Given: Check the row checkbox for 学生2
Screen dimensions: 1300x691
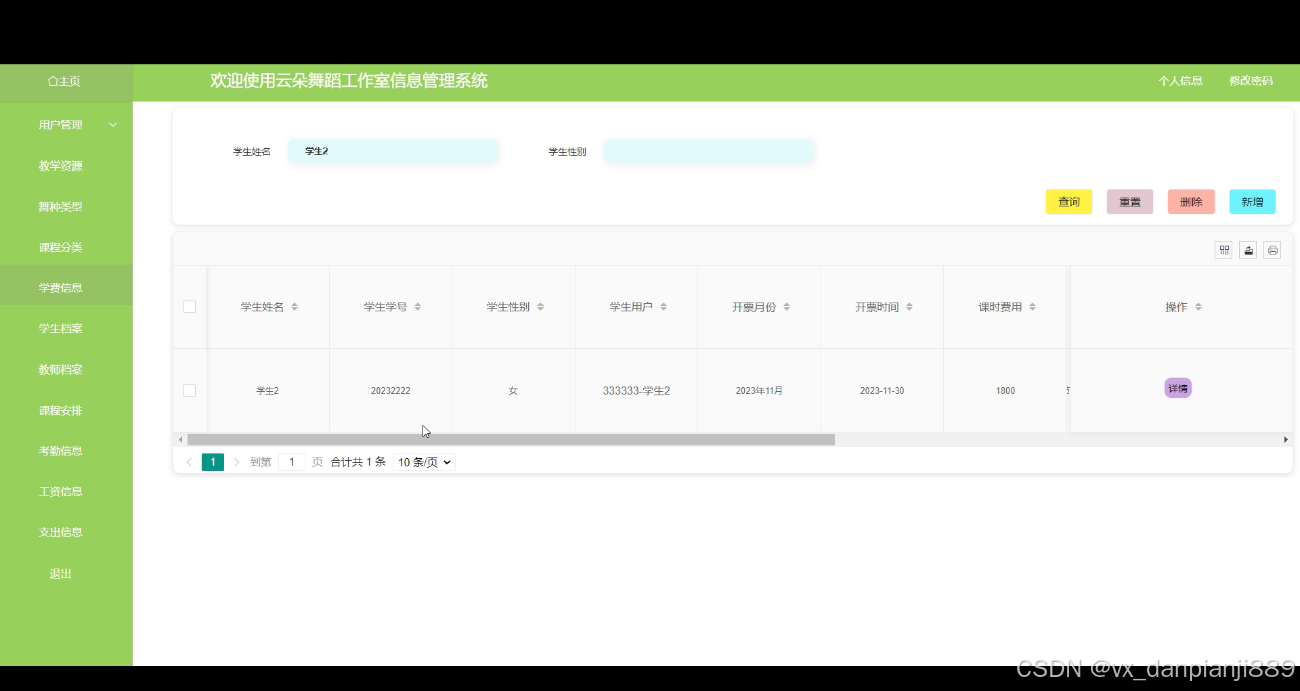Looking at the screenshot, I should (189, 390).
